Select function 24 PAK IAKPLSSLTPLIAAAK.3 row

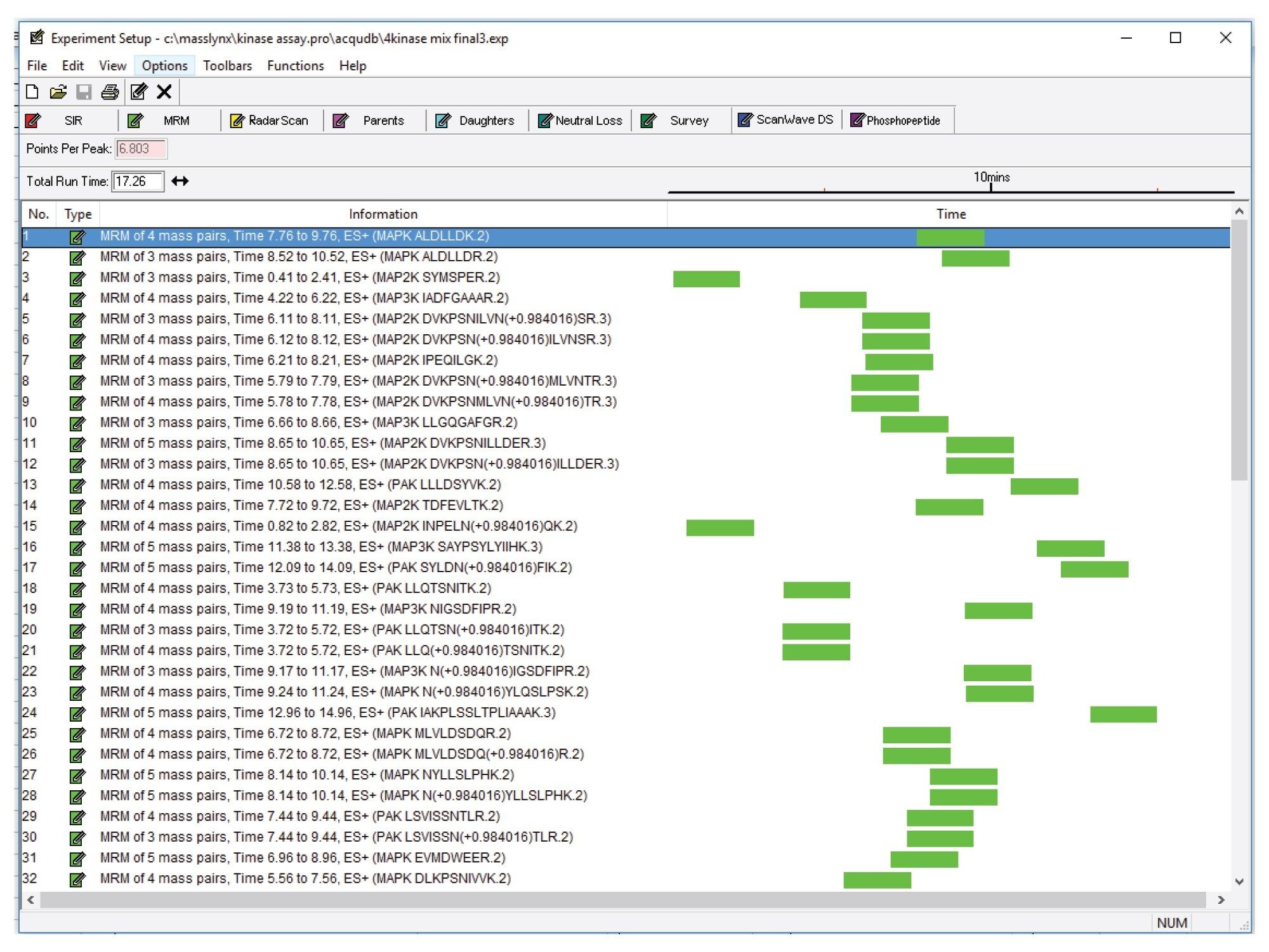click(626, 713)
